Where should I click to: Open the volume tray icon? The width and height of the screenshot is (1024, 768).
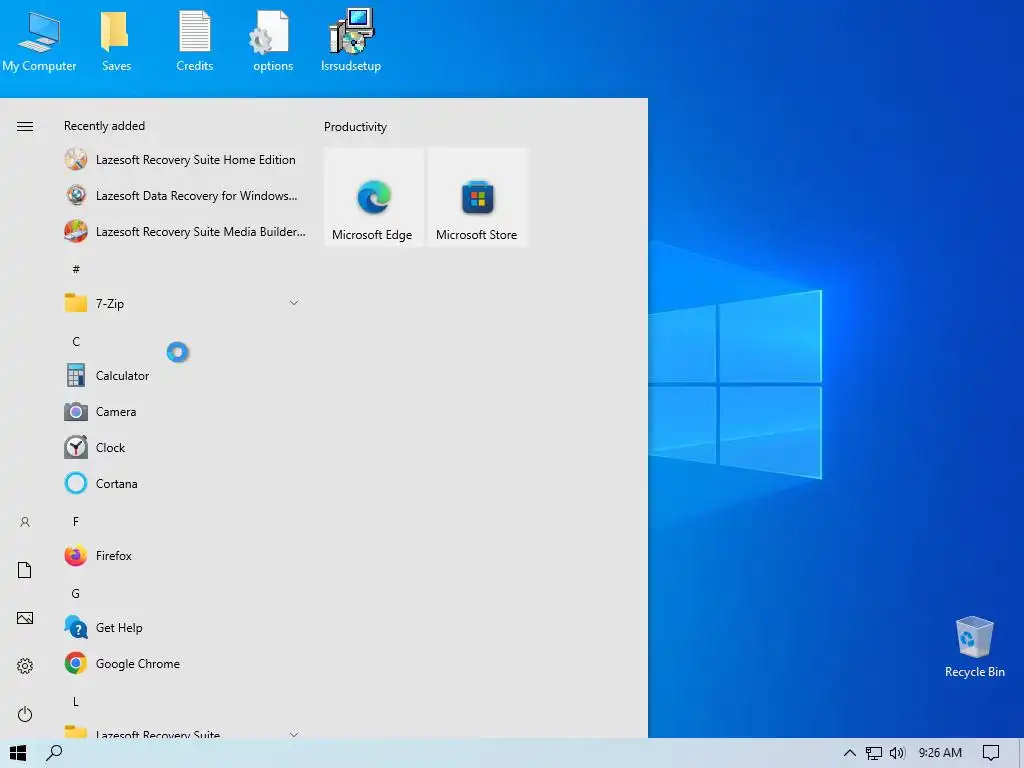coord(897,753)
